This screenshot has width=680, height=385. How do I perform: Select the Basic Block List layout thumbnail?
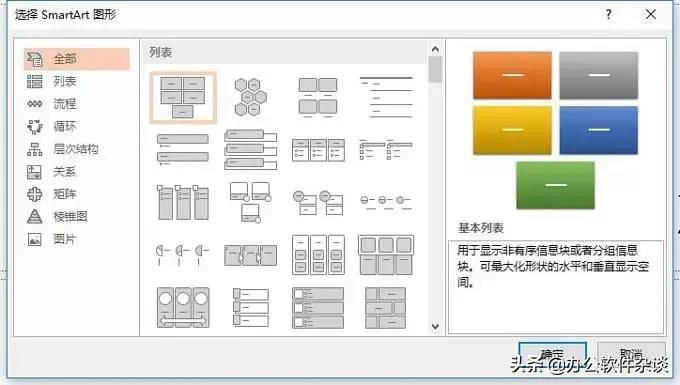coord(183,97)
